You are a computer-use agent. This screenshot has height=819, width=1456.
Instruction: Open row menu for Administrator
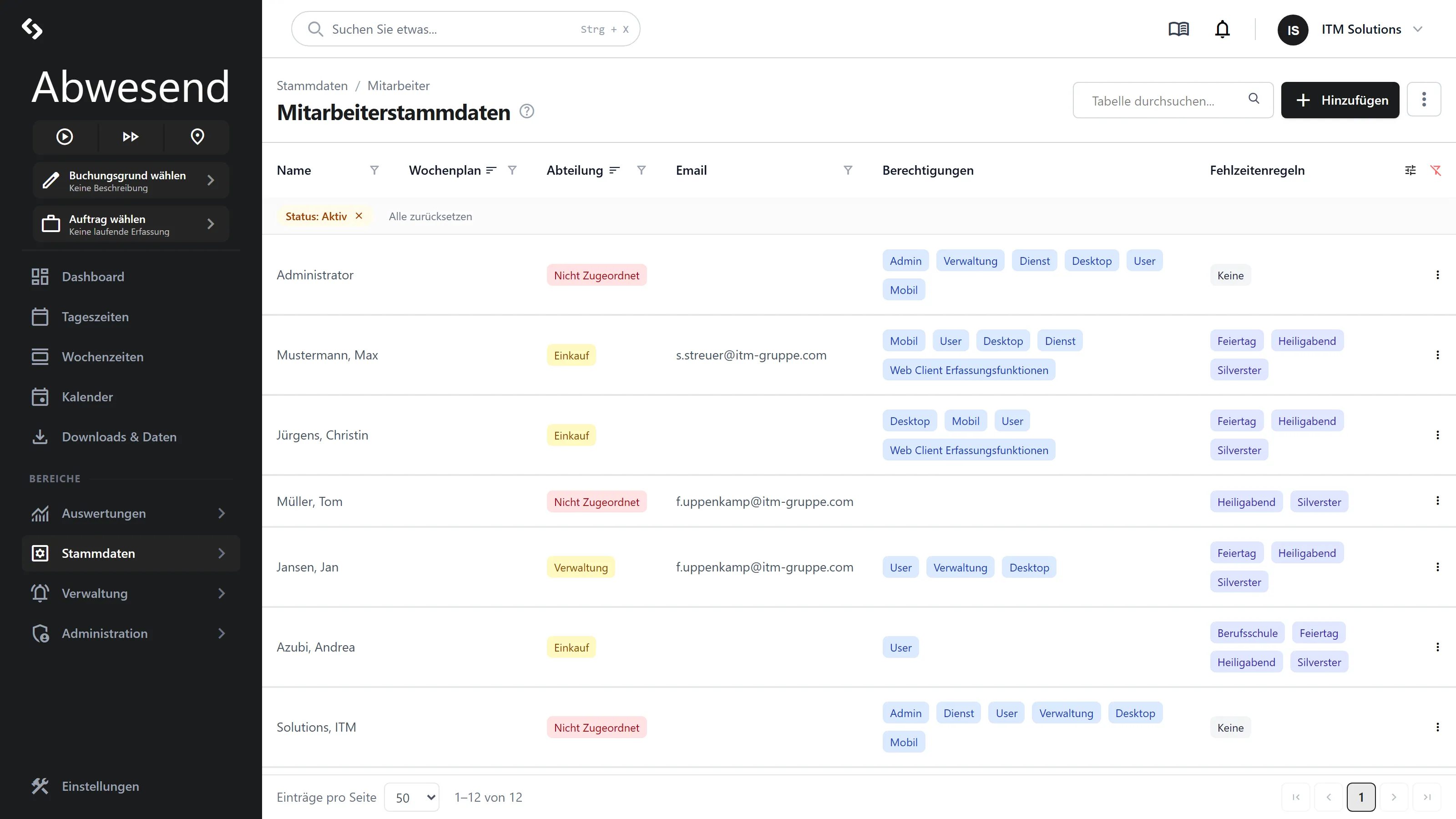[1437, 275]
